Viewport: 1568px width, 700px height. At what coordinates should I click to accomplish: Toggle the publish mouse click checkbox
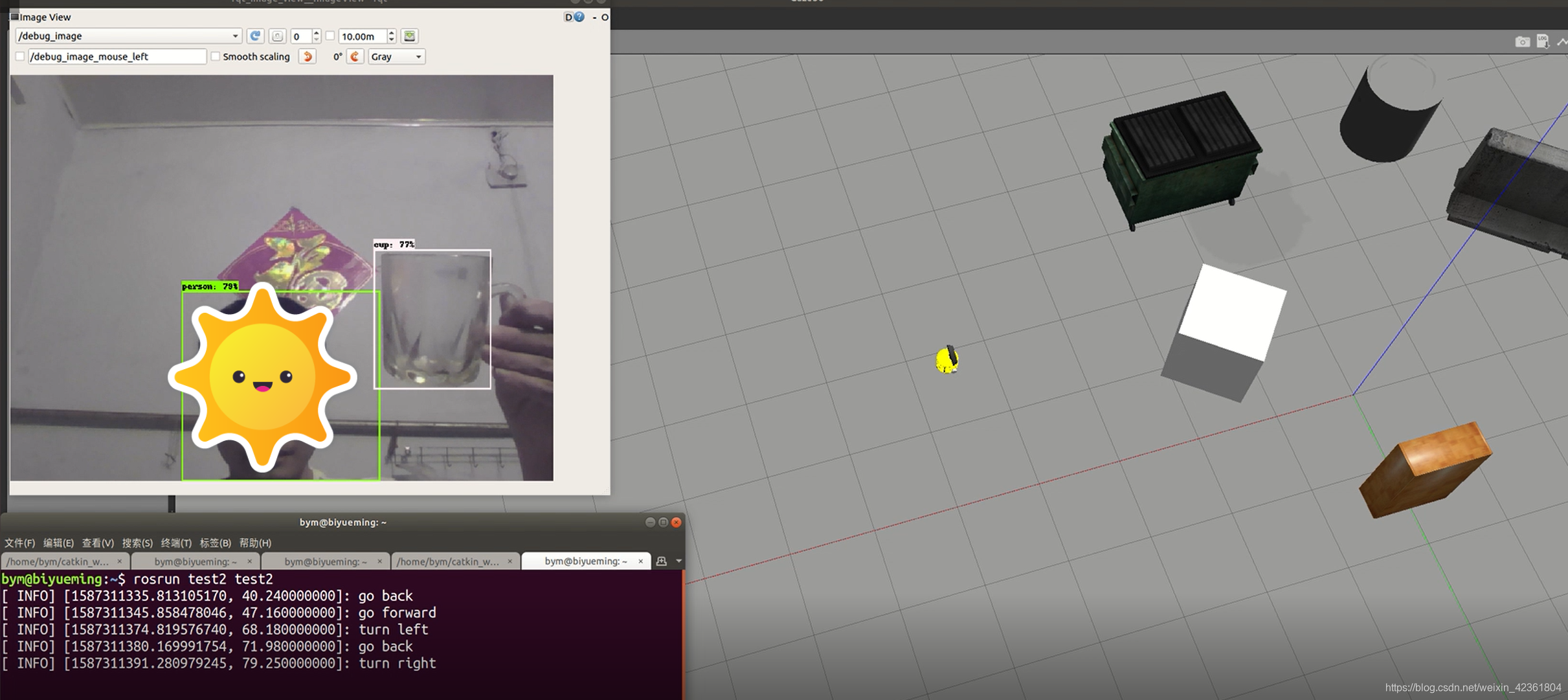coord(20,57)
